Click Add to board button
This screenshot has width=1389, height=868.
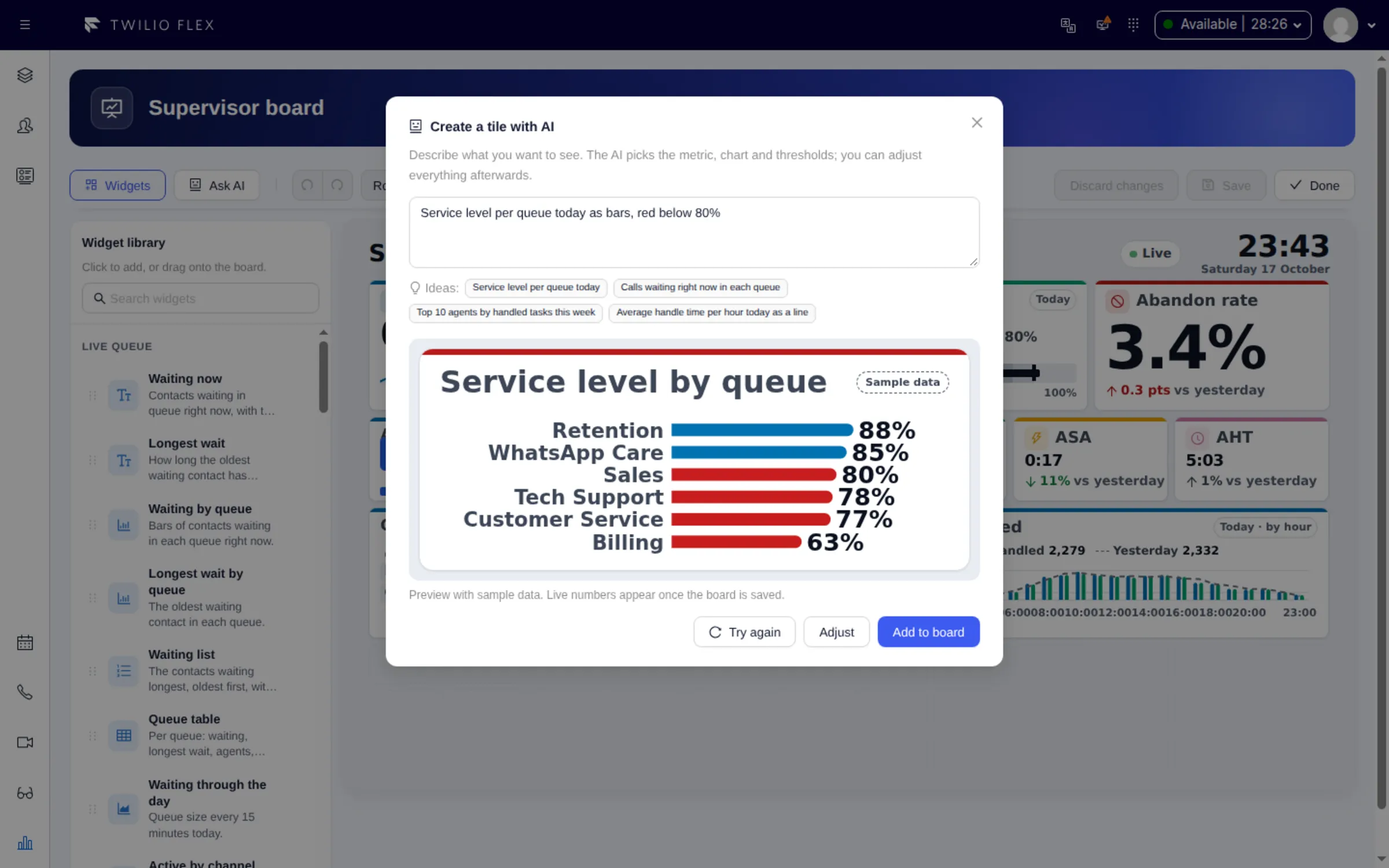[928, 632]
